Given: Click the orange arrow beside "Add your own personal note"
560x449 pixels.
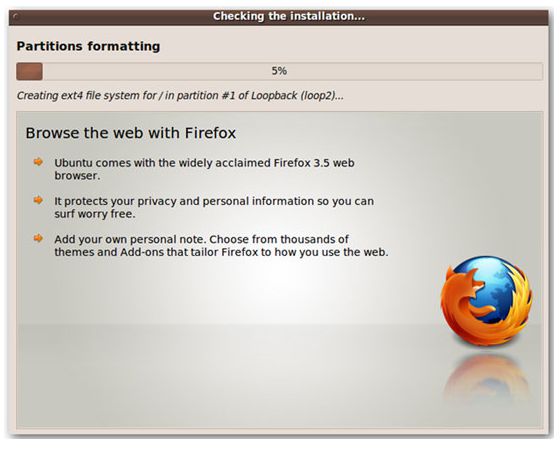Looking at the screenshot, I should pyautogui.click(x=38, y=238).
